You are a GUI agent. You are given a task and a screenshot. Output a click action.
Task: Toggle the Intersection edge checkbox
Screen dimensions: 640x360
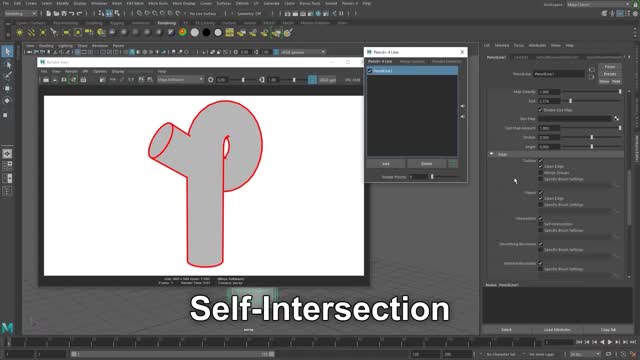click(540, 218)
